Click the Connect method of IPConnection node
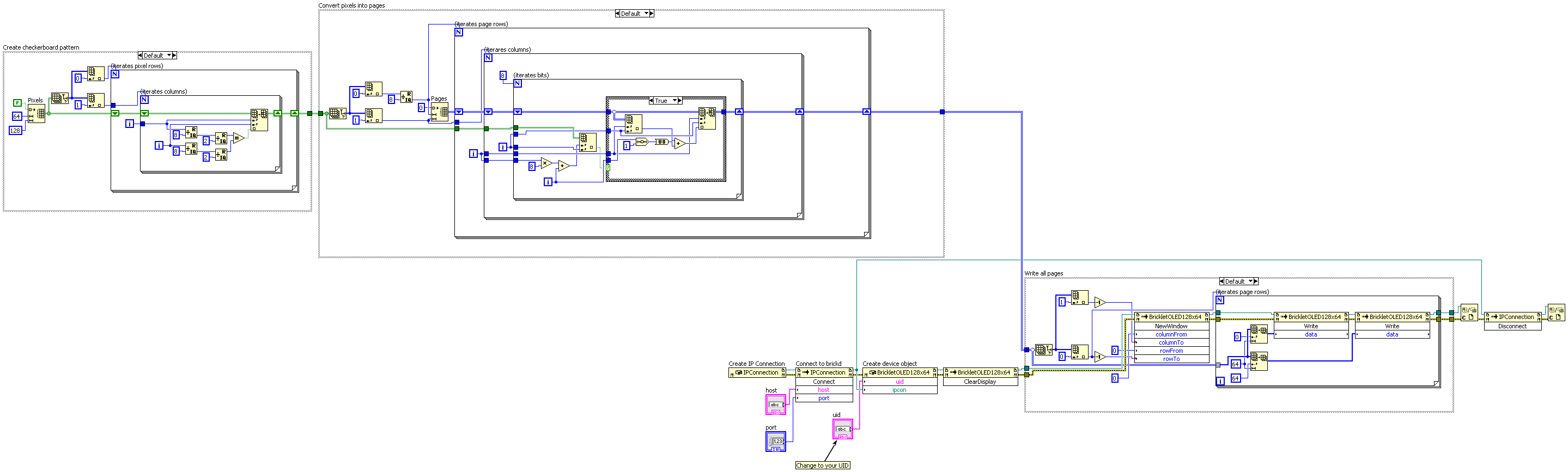Image resolution: width=1568 pixels, height=472 pixels. (x=824, y=382)
